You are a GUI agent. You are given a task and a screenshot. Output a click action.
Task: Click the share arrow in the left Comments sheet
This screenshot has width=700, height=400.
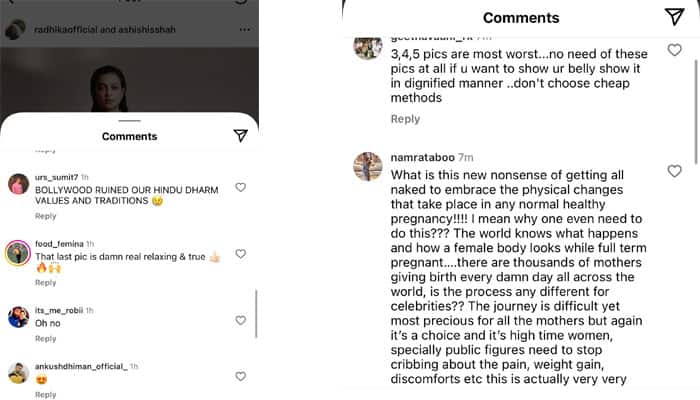pos(240,136)
